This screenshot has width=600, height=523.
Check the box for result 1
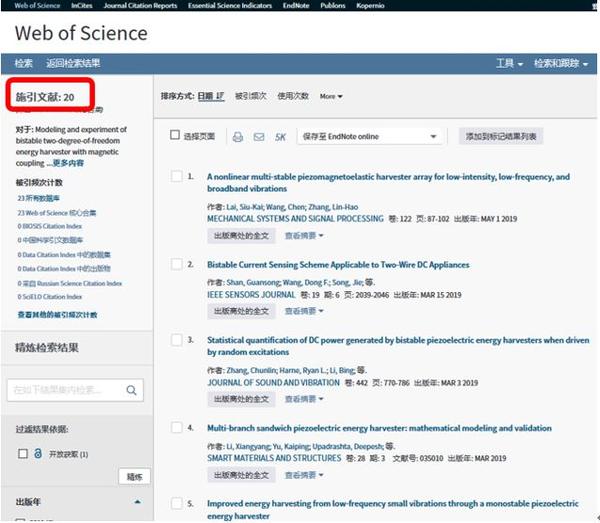(176, 176)
